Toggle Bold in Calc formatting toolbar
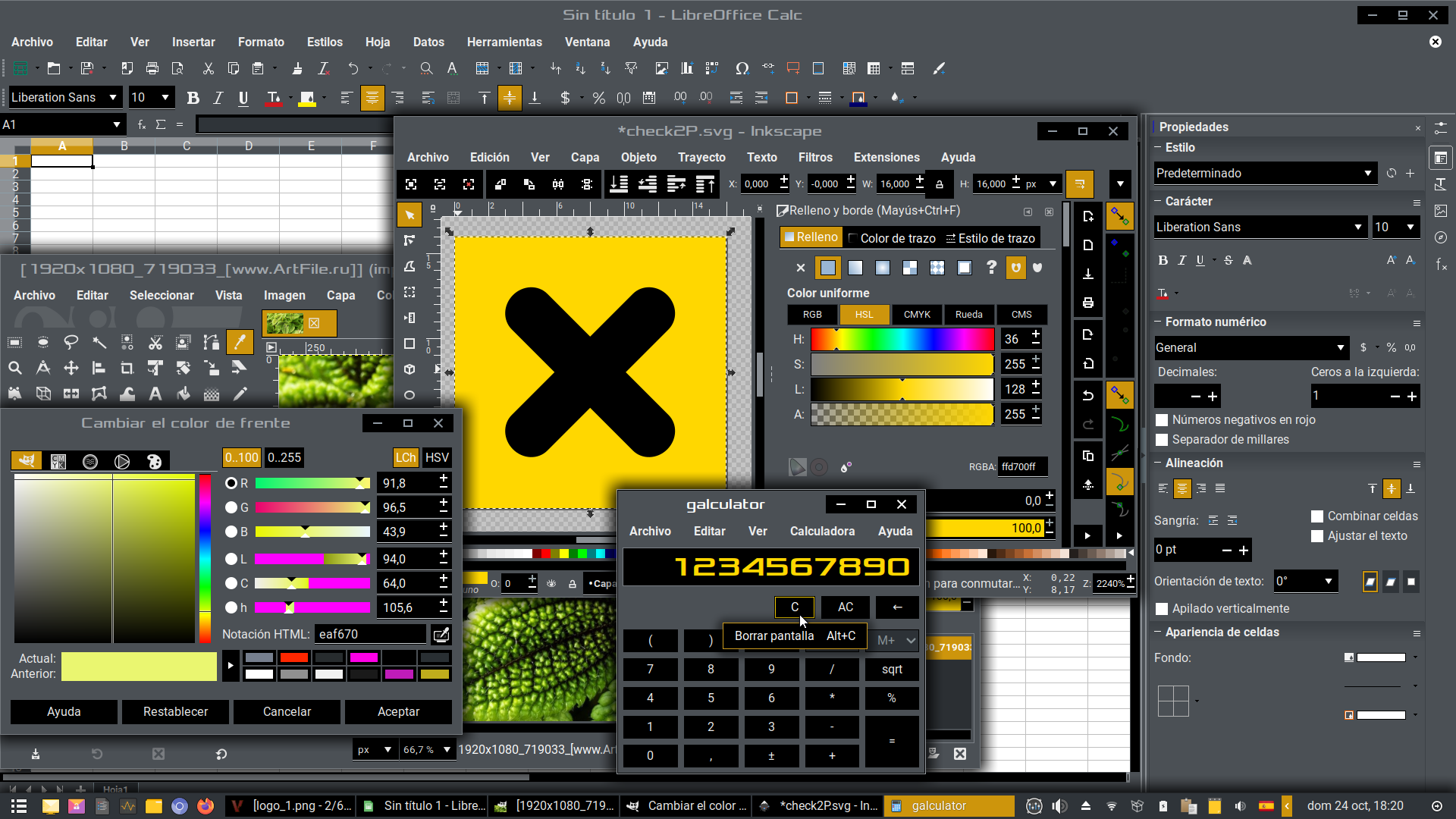This screenshot has width=1456, height=819. 193,98
